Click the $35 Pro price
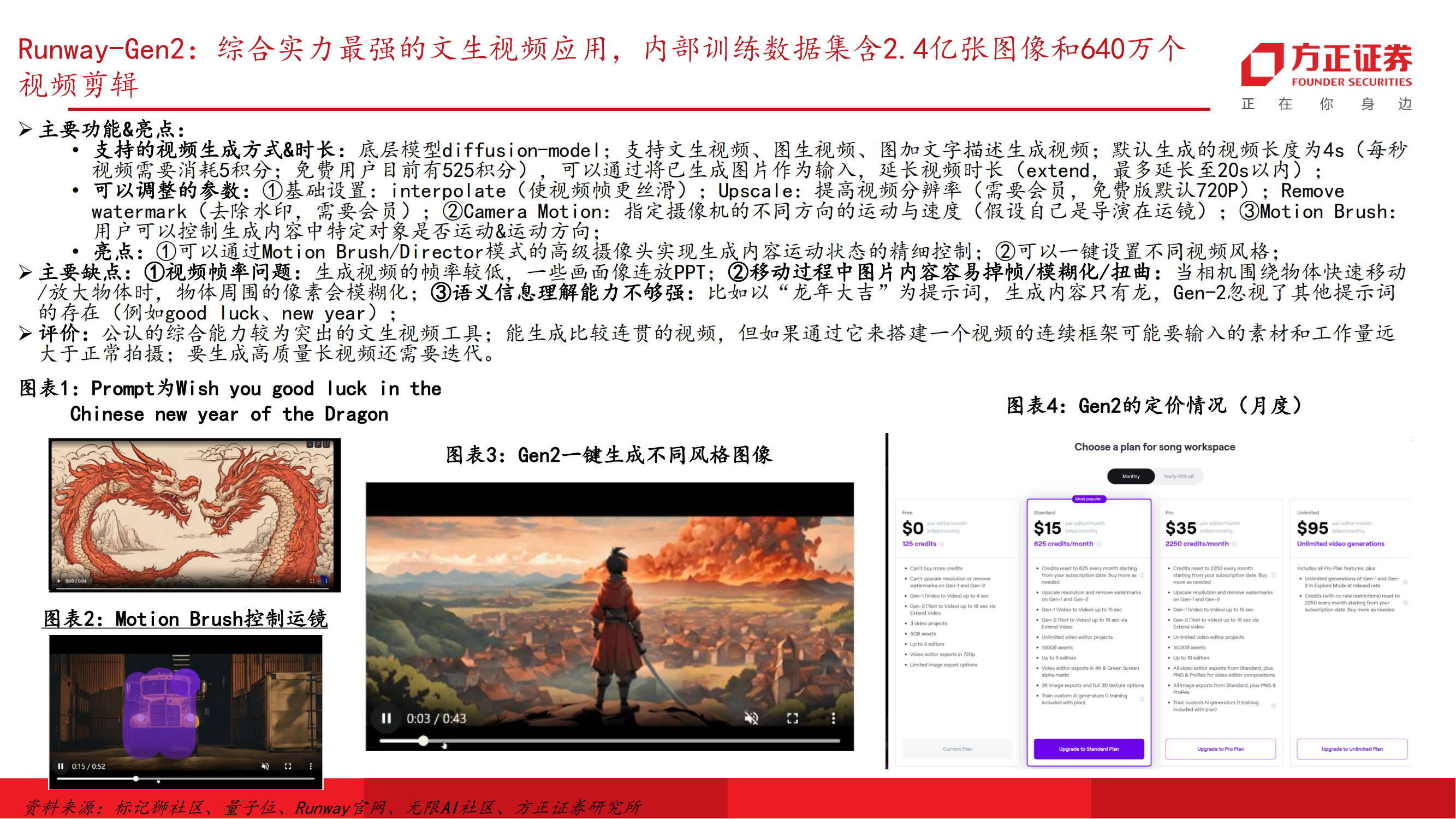Viewport: 1456px width, 819px height. click(x=1181, y=529)
